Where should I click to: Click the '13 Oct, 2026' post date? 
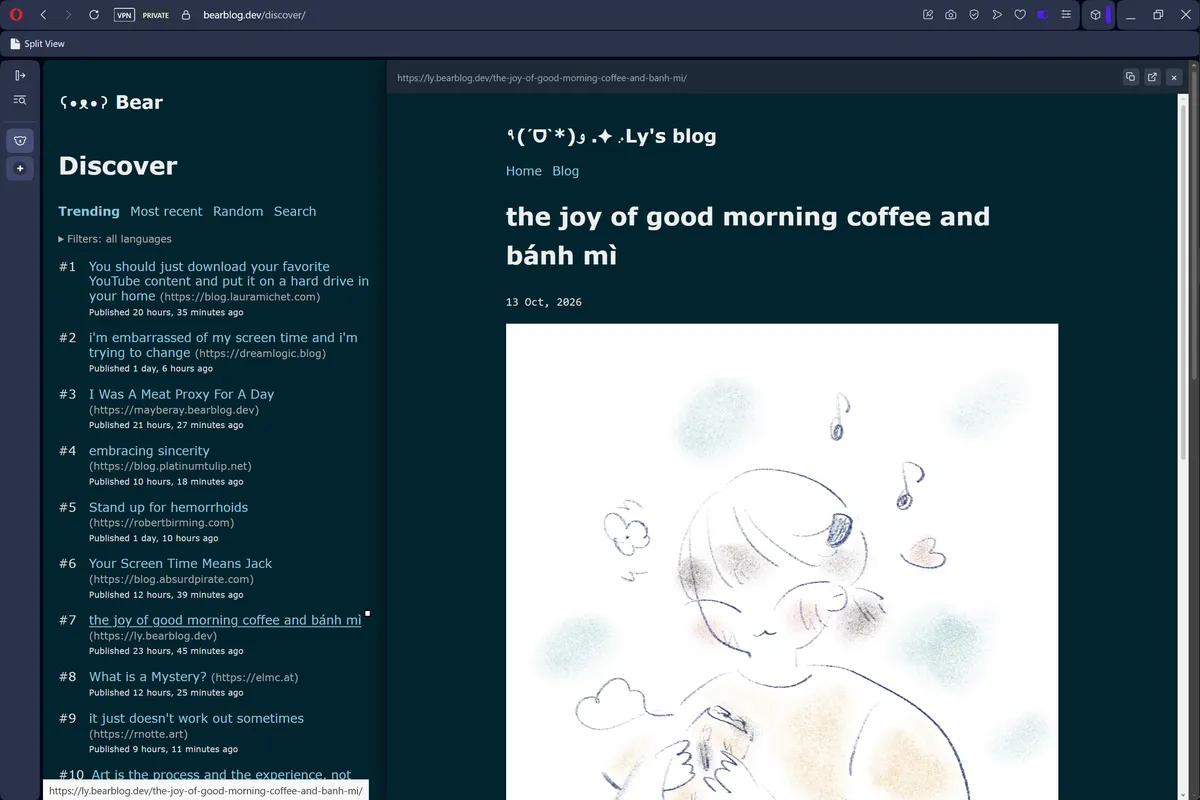544,302
